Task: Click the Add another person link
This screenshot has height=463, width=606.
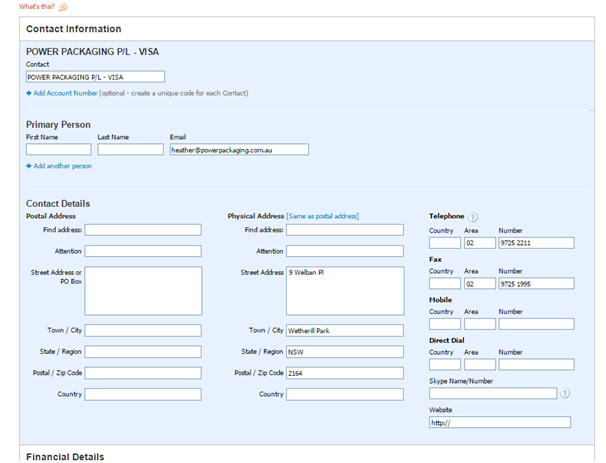Action: tap(63, 166)
